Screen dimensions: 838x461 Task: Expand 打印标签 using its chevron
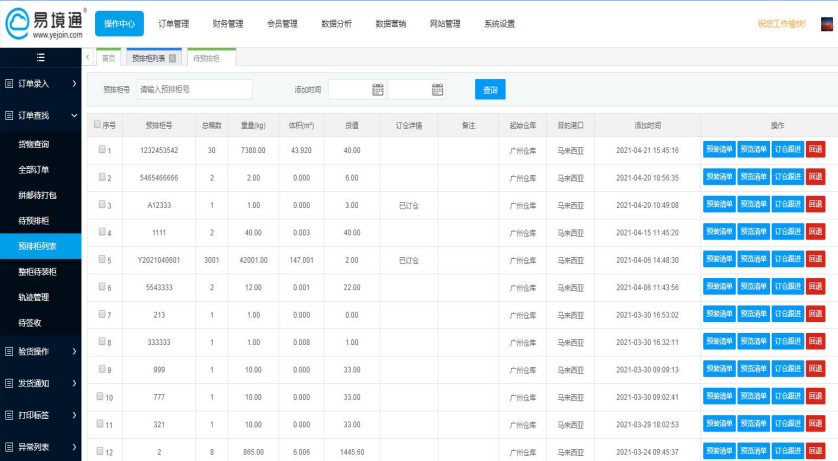(x=74, y=415)
